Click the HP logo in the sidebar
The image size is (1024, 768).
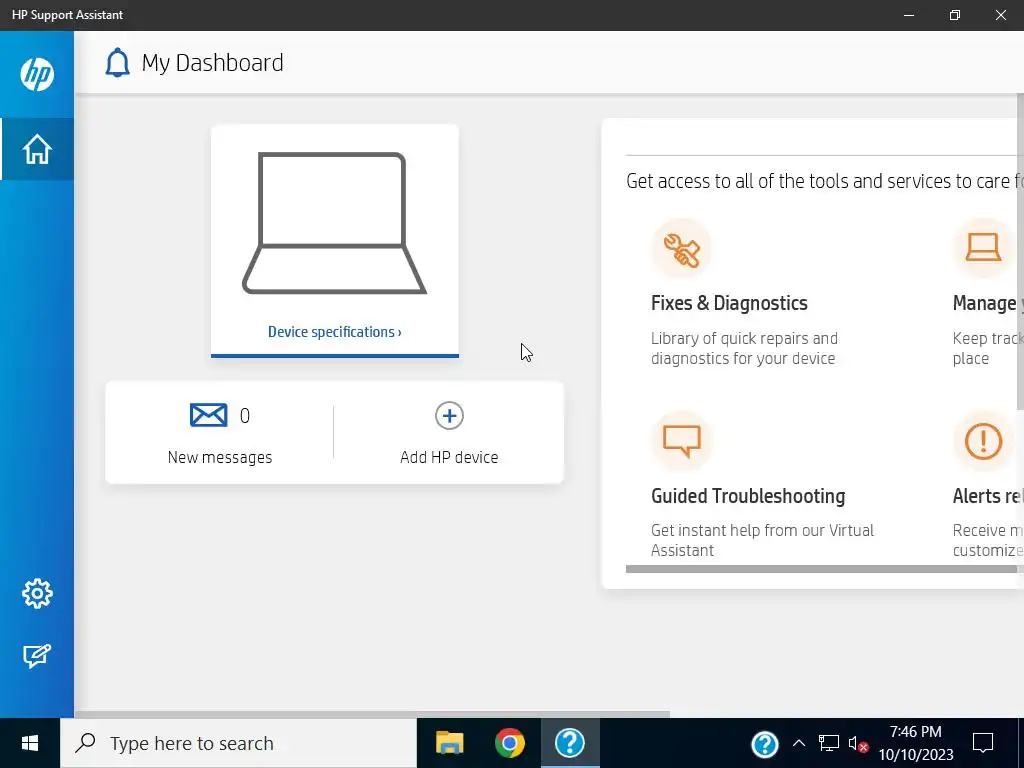point(37,74)
